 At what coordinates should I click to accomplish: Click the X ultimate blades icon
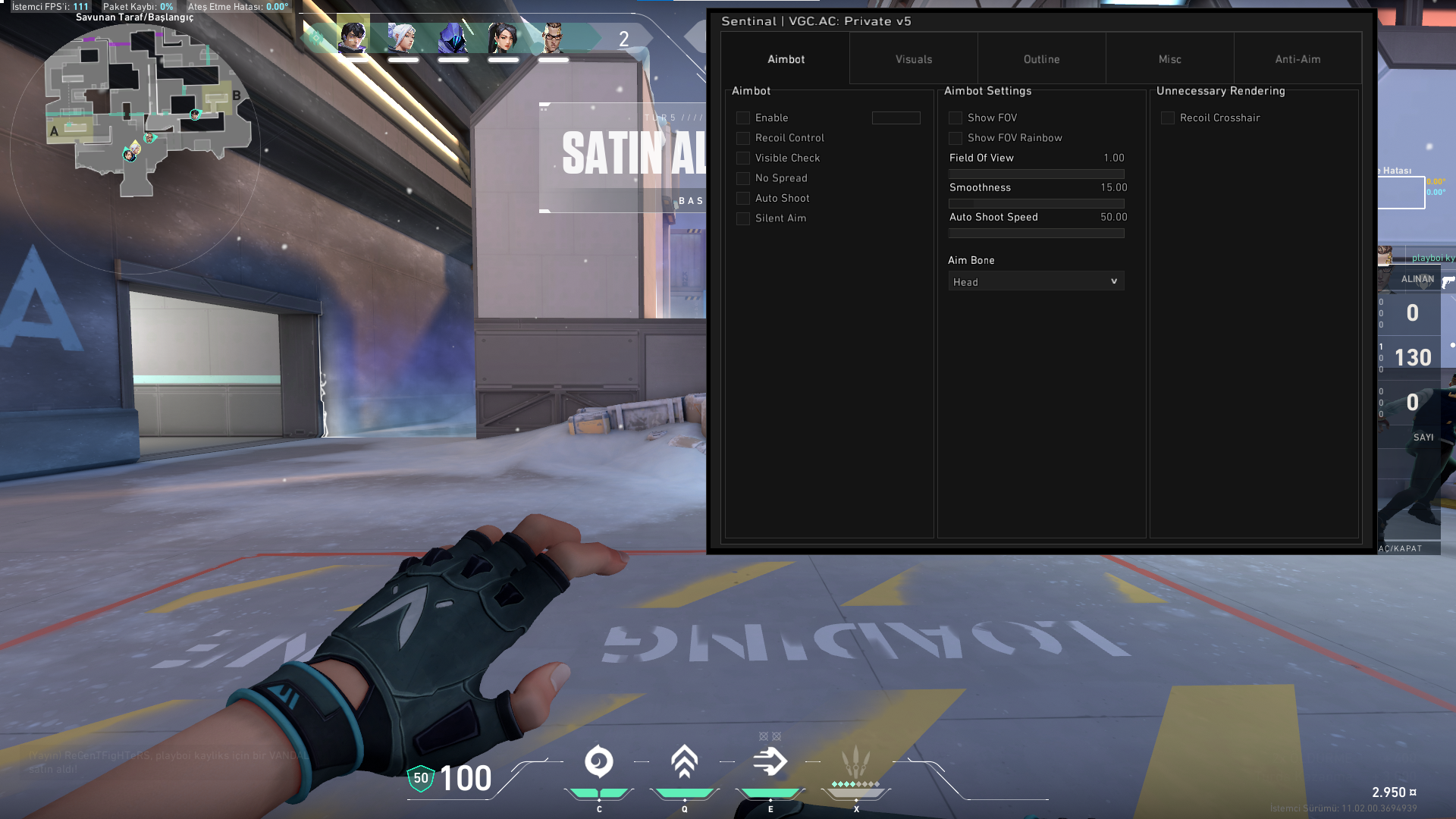[x=855, y=760]
